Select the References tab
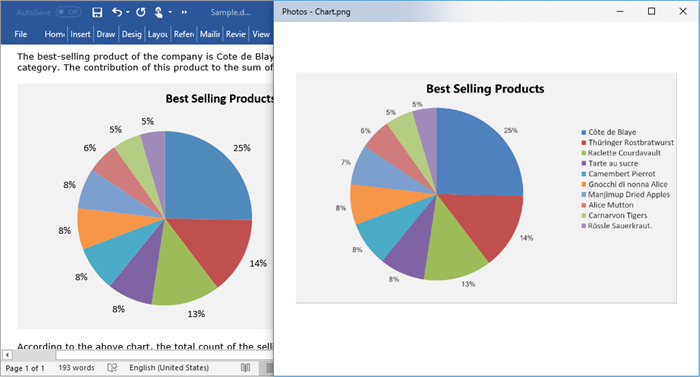This screenshot has width=700, height=377. pyautogui.click(x=184, y=34)
